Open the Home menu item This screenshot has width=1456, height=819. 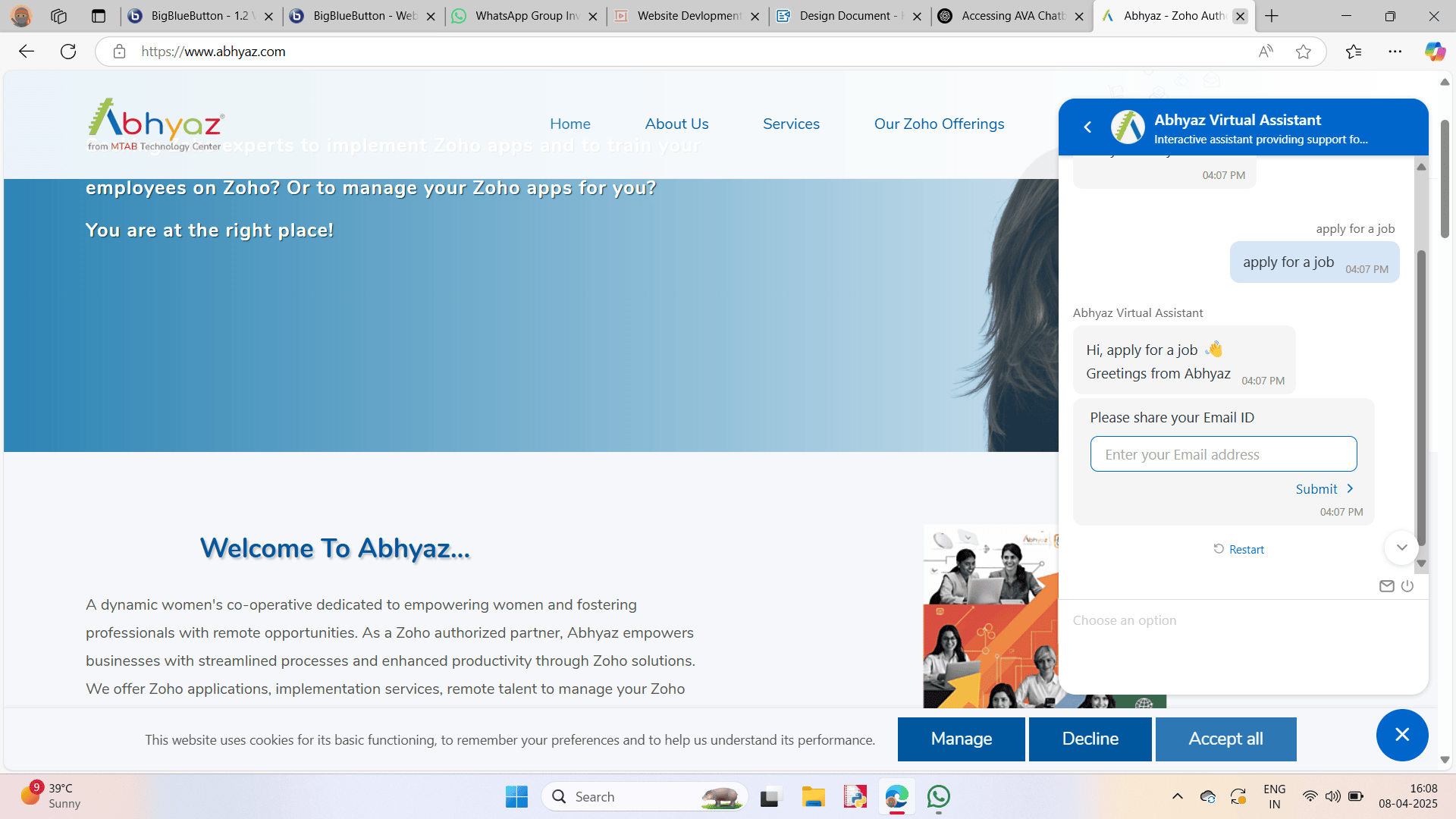(570, 124)
